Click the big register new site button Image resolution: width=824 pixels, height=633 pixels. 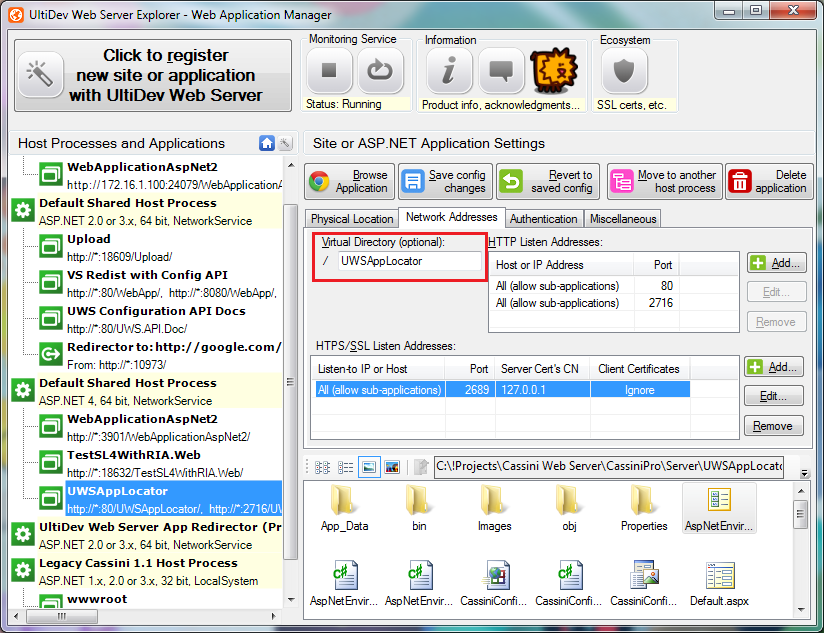point(153,75)
